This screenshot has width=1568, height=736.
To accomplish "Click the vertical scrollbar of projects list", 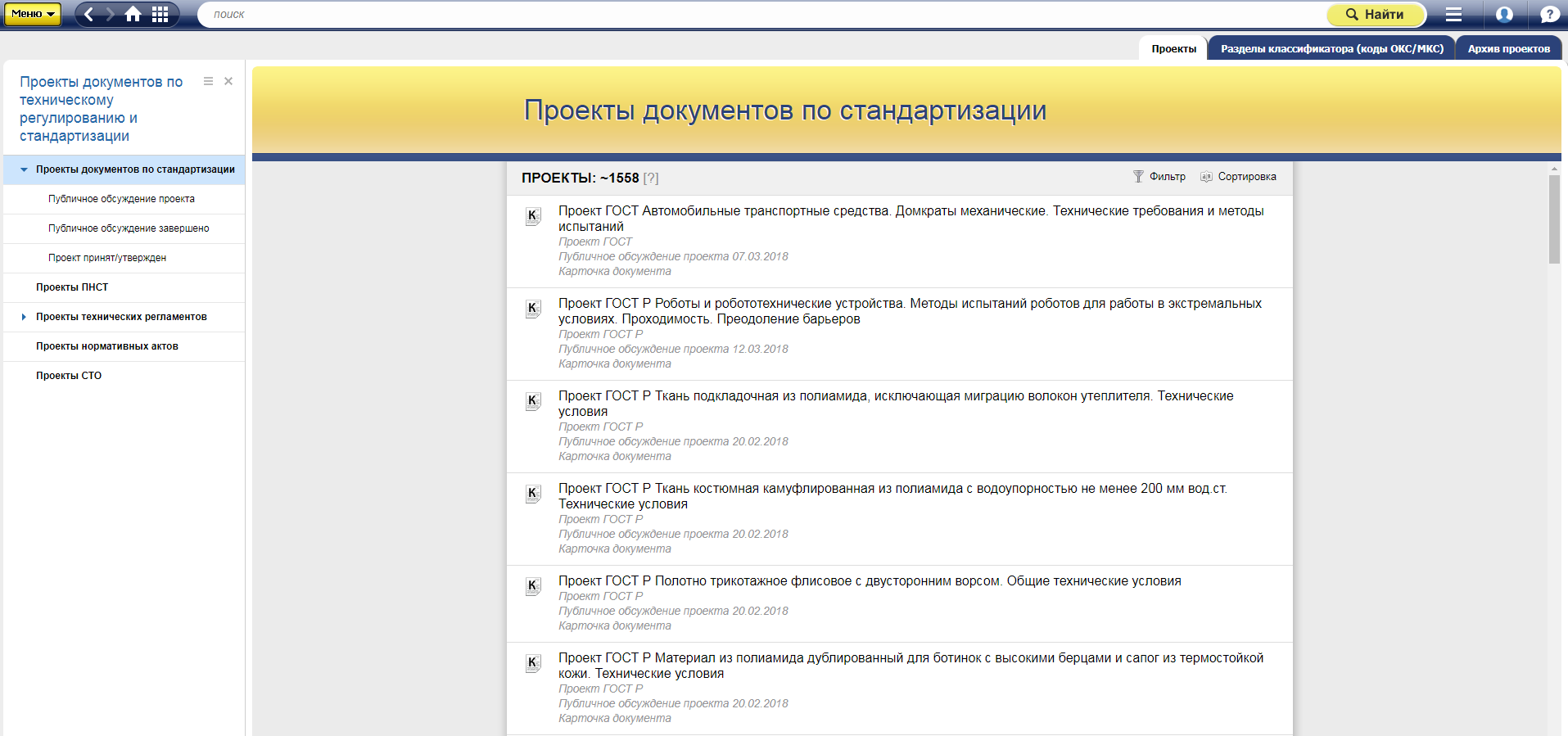I will 1554,219.
